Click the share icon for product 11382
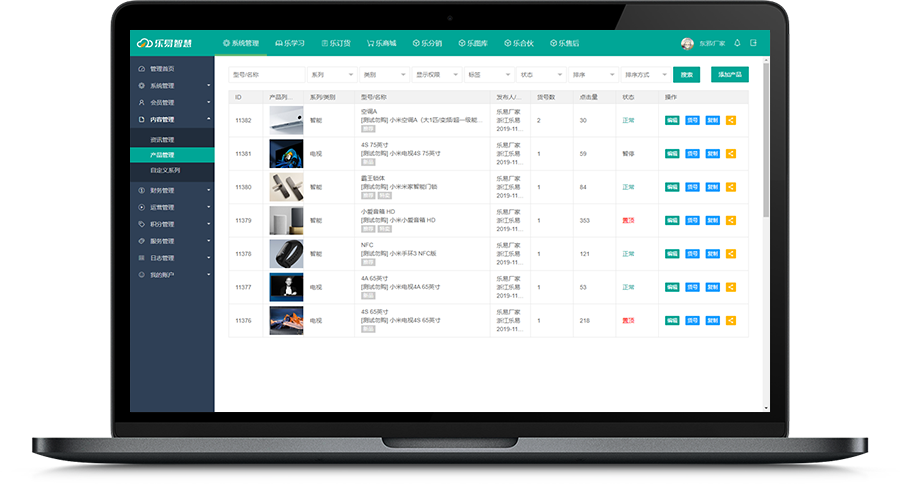The width and height of the screenshot is (900, 487). [x=730, y=121]
